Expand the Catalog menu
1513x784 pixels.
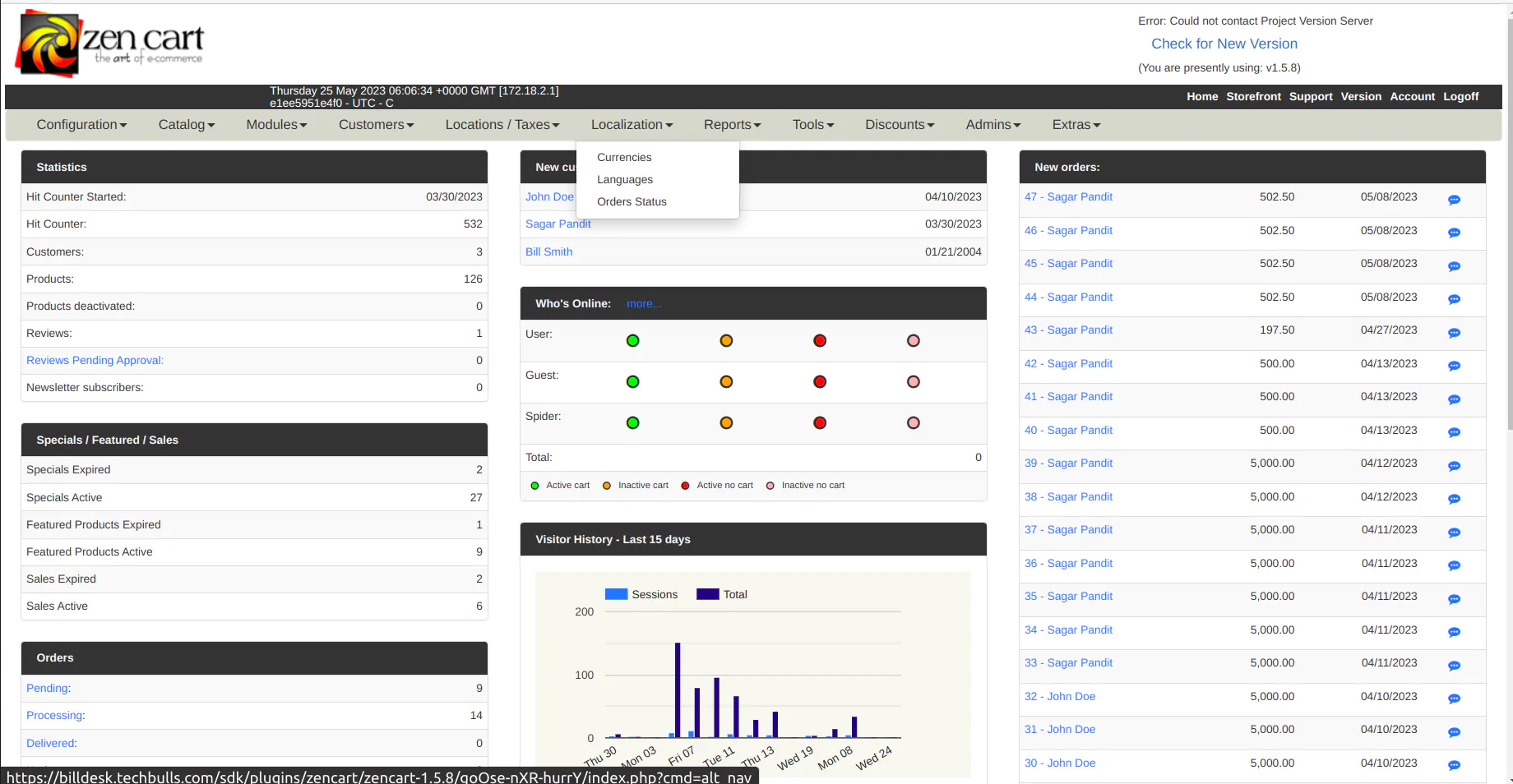(x=187, y=124)
